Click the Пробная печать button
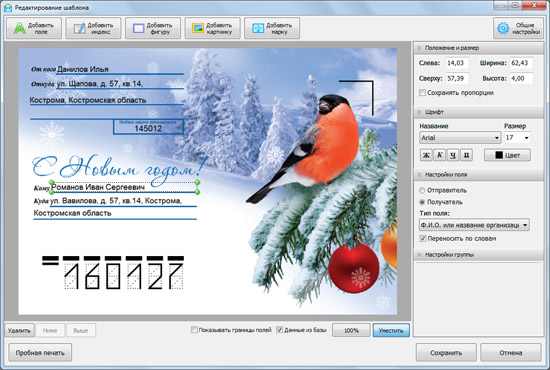 [x=40, y=352]
